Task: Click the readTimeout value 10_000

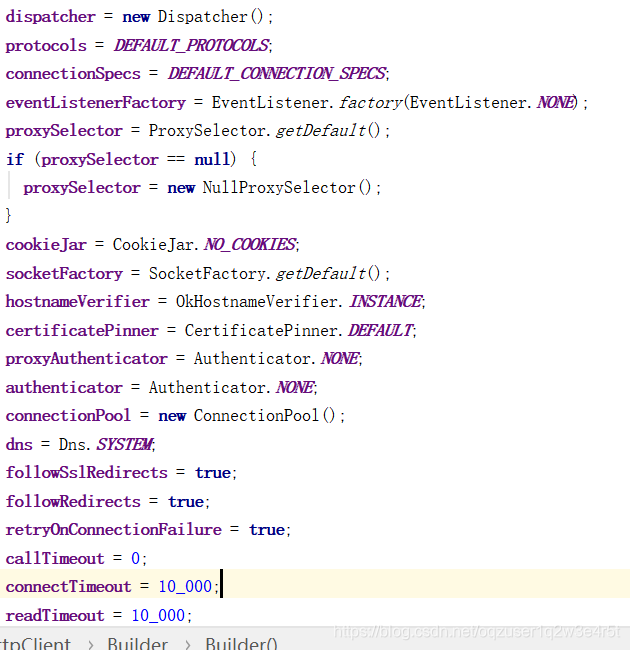Action: (x=158, y=615)
